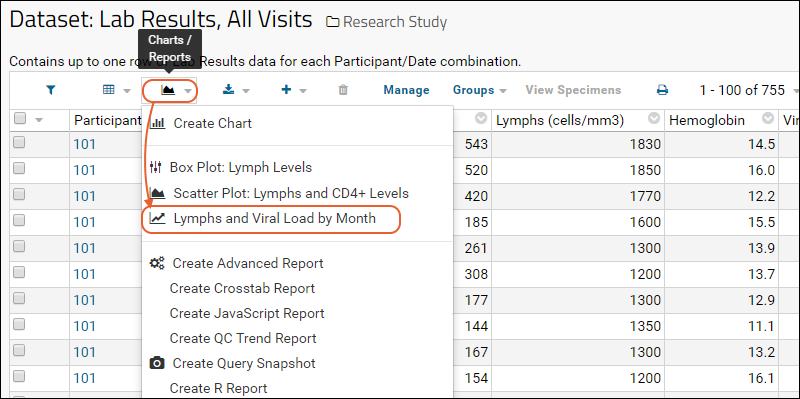This screenshot has height=399, width=800.
Task: Click the Research Study folder icon
Action: (333, 22)
